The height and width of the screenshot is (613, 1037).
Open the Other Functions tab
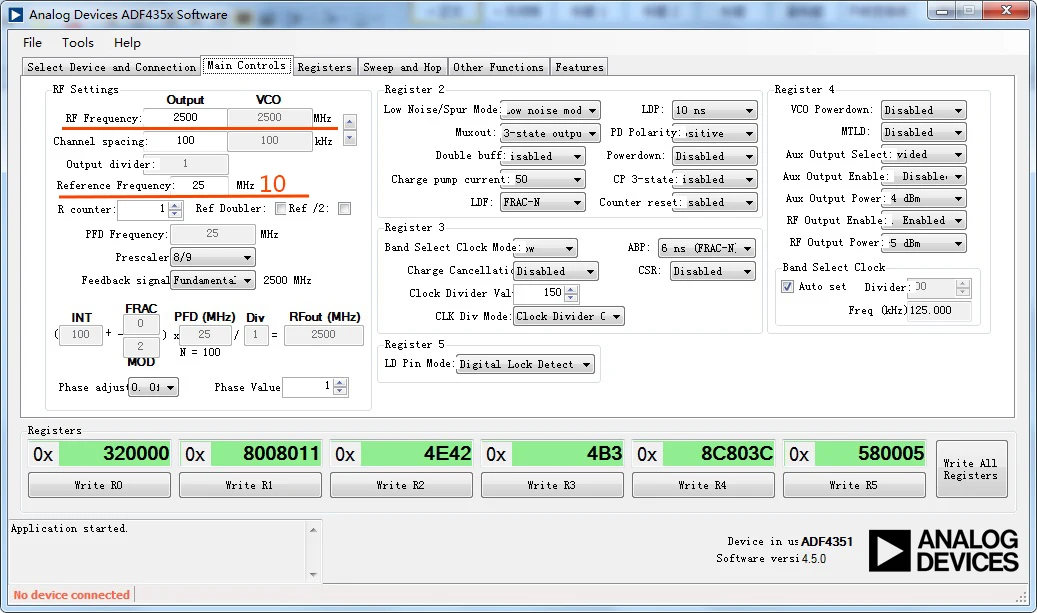(x=498, y=67)
